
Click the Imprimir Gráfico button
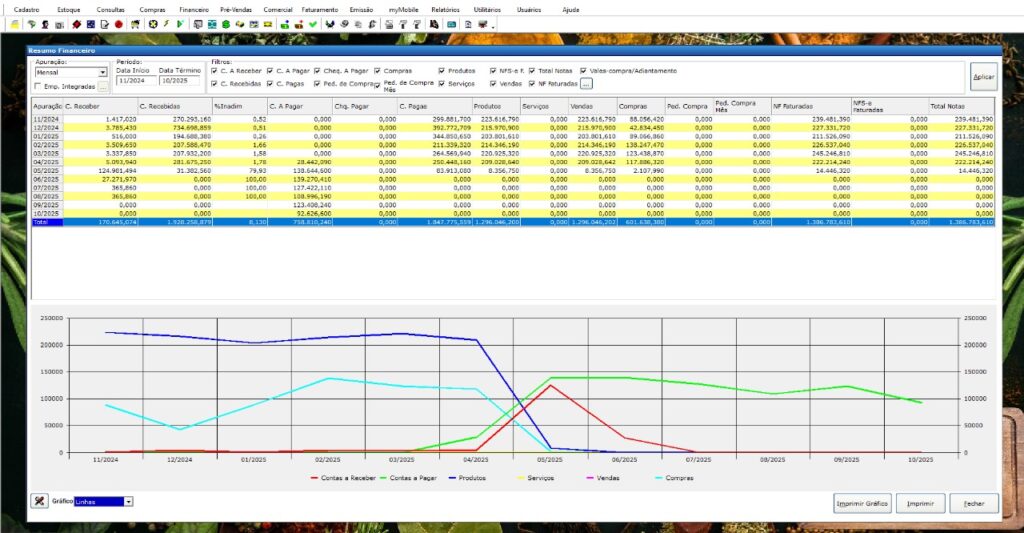[862, 503]
